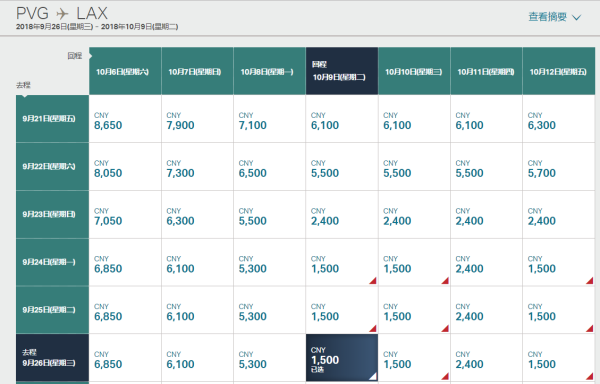Click the selected departure row 9月26日(星期三)
The image size is (600, 384).
[52, 358]
